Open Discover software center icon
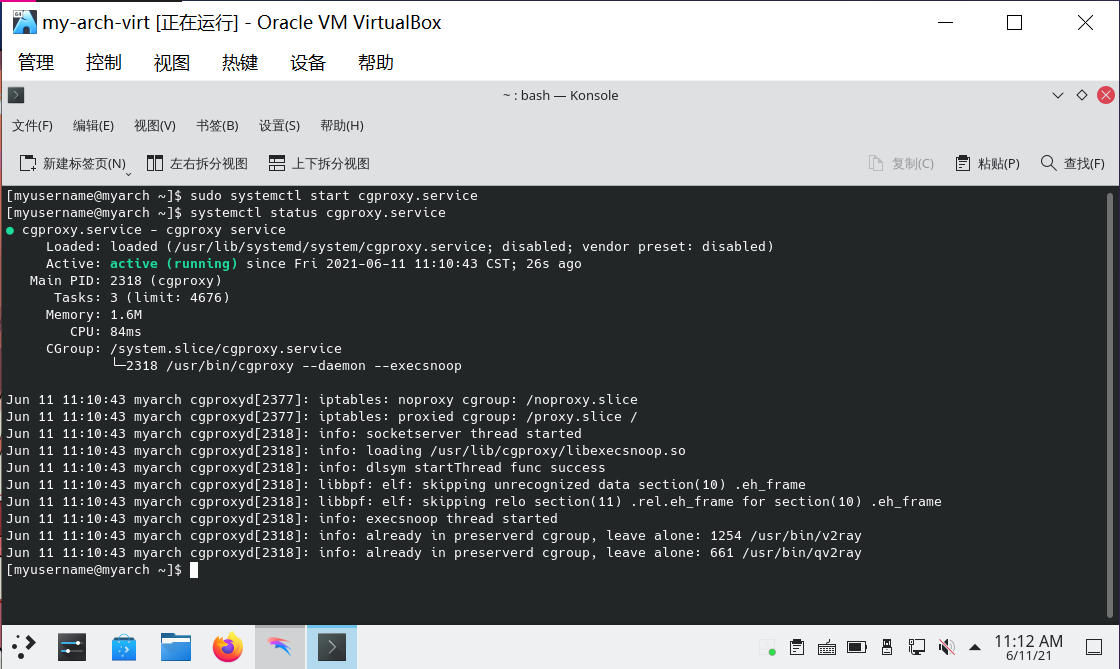 tap(124, 647)
